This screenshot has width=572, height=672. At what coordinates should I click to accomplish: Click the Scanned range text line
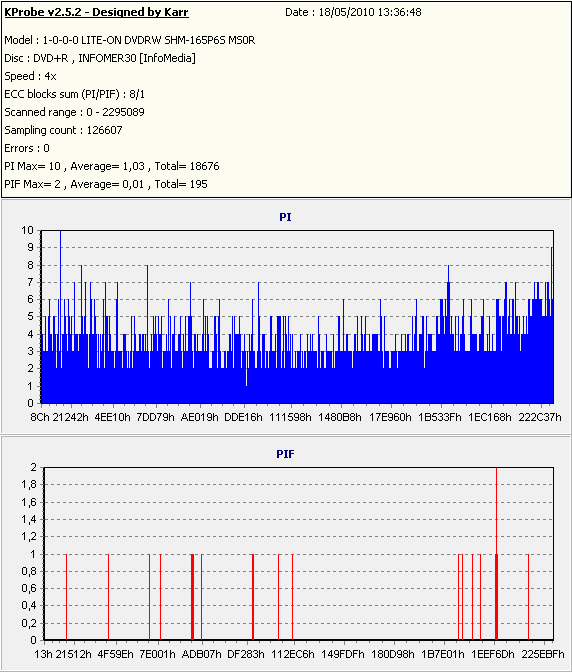click(75, 112)
